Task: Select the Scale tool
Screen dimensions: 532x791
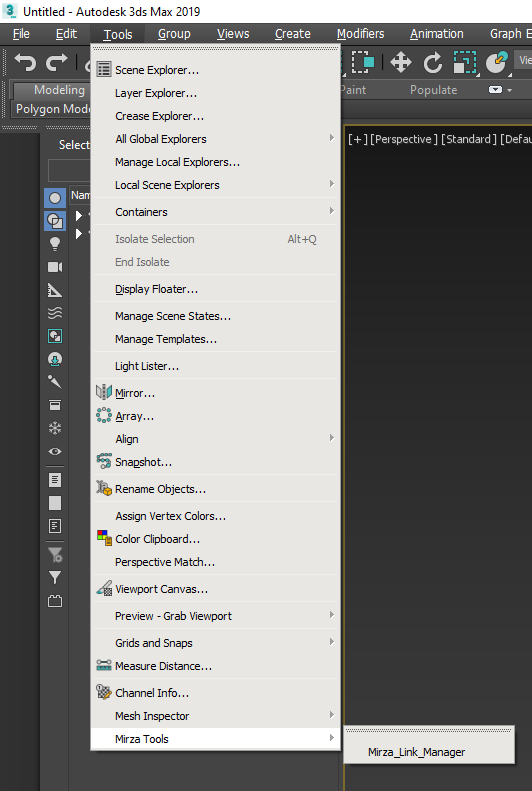Action: pyautogui.click(x=464, y=63)
